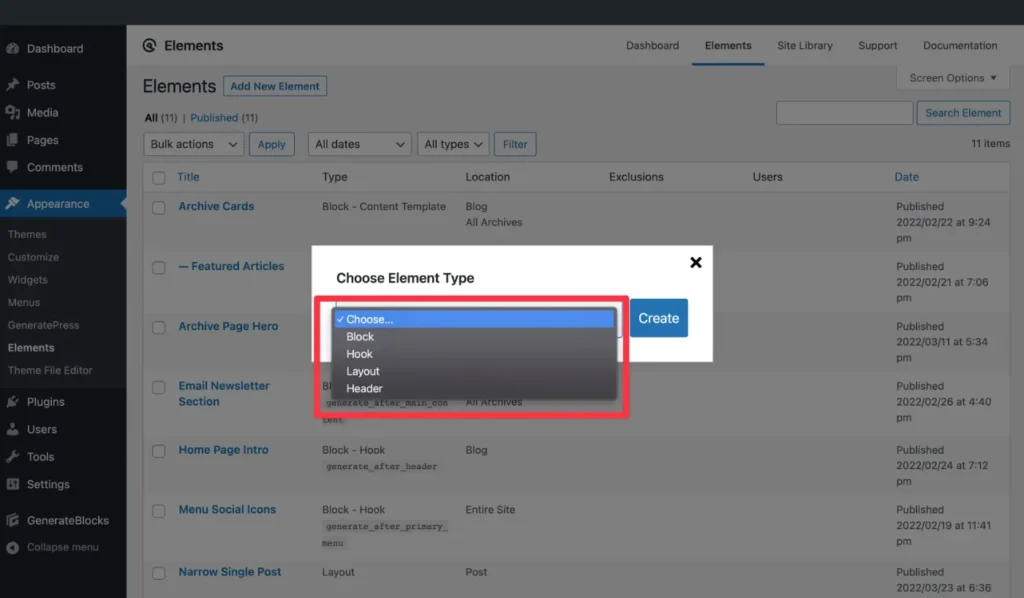1024x598 pixels.
Task: Click the Add New Element button
Action: [275, 86]
